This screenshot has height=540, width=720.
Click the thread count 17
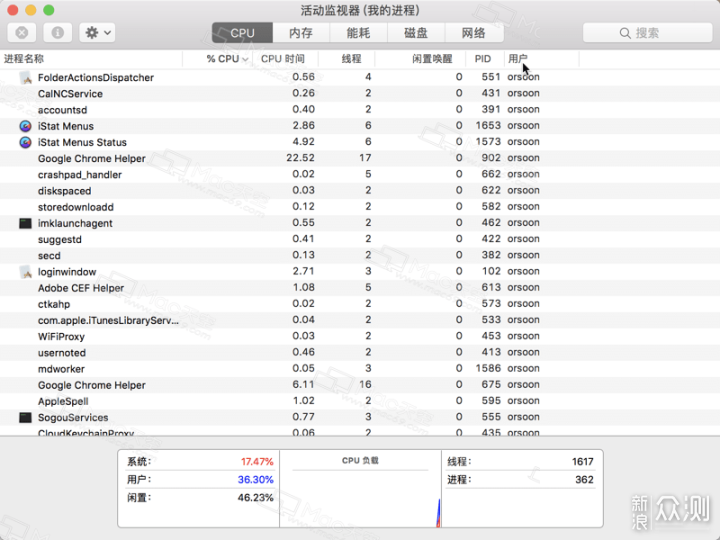tap(365, 158)
